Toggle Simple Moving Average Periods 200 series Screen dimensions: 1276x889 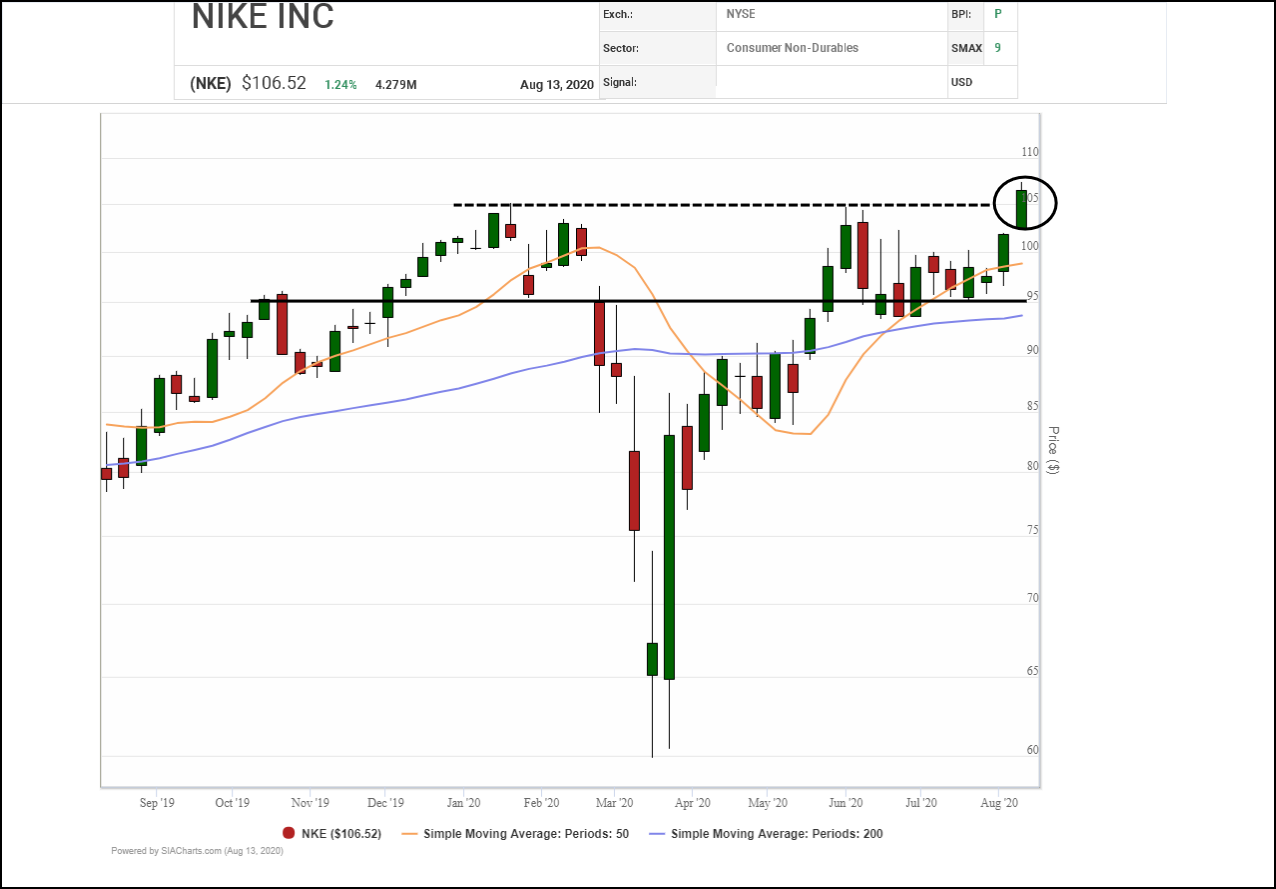point(776,833)
